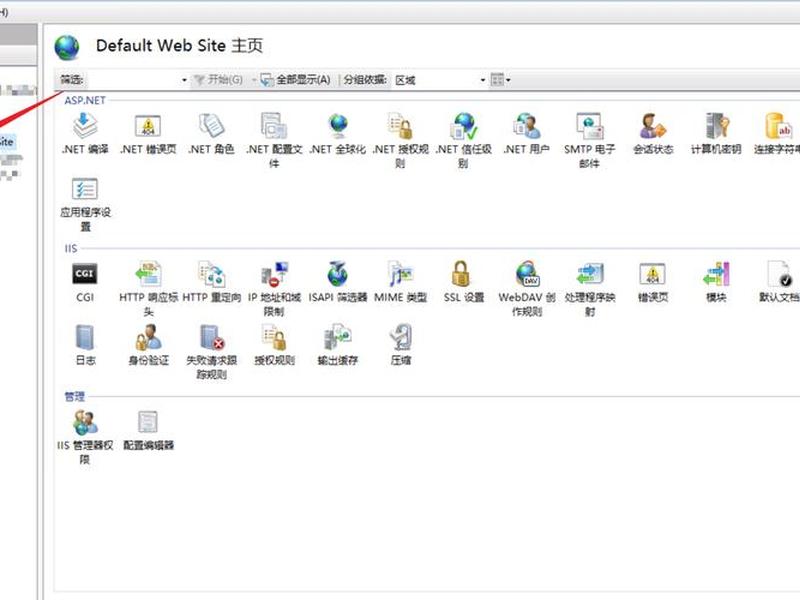
Task: Open .NET 用户 feature
Action: point(527,134)
